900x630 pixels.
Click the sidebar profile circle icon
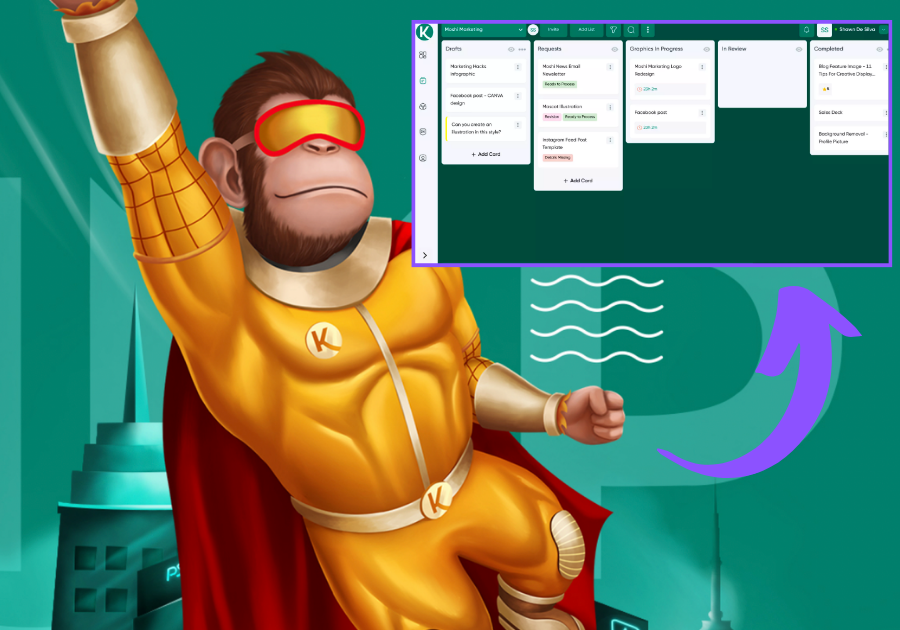pos(423,158)
